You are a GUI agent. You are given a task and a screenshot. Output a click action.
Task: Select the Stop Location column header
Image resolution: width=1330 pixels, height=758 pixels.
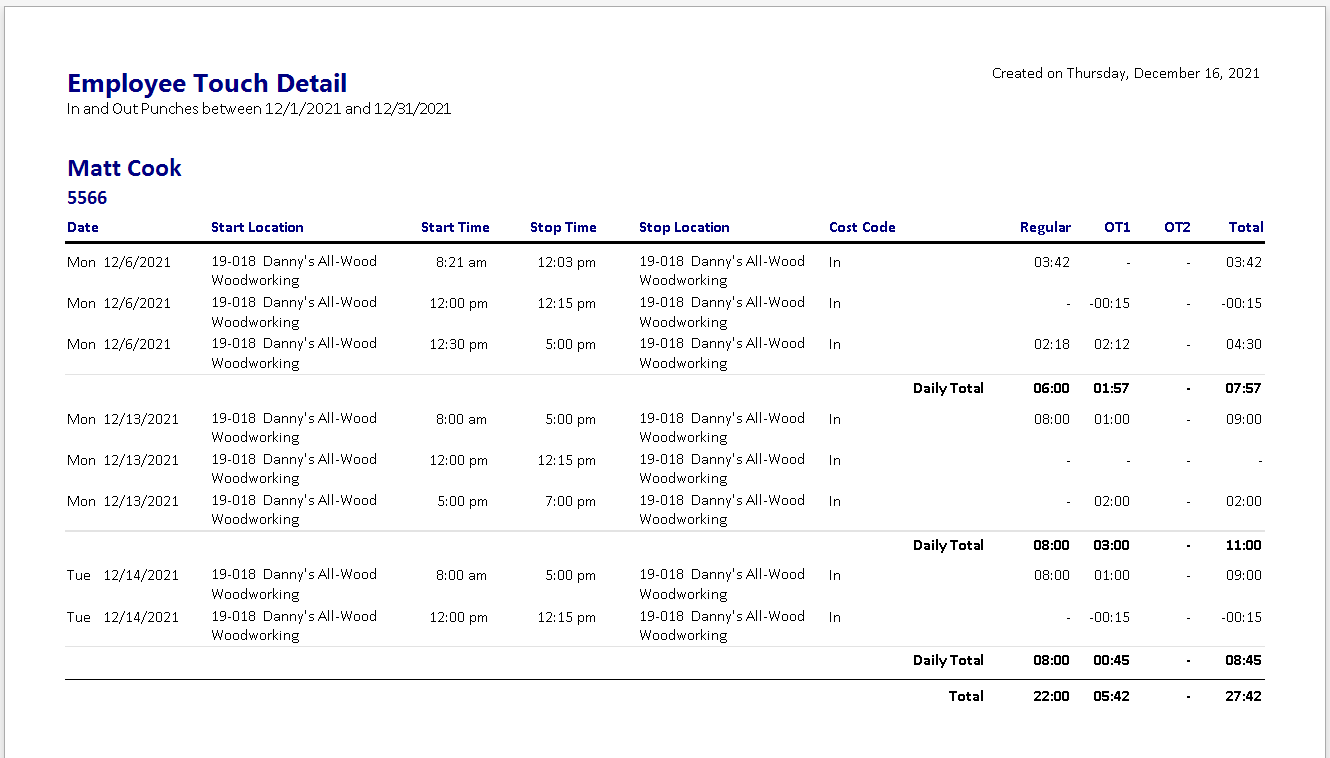tap(684, 227)
